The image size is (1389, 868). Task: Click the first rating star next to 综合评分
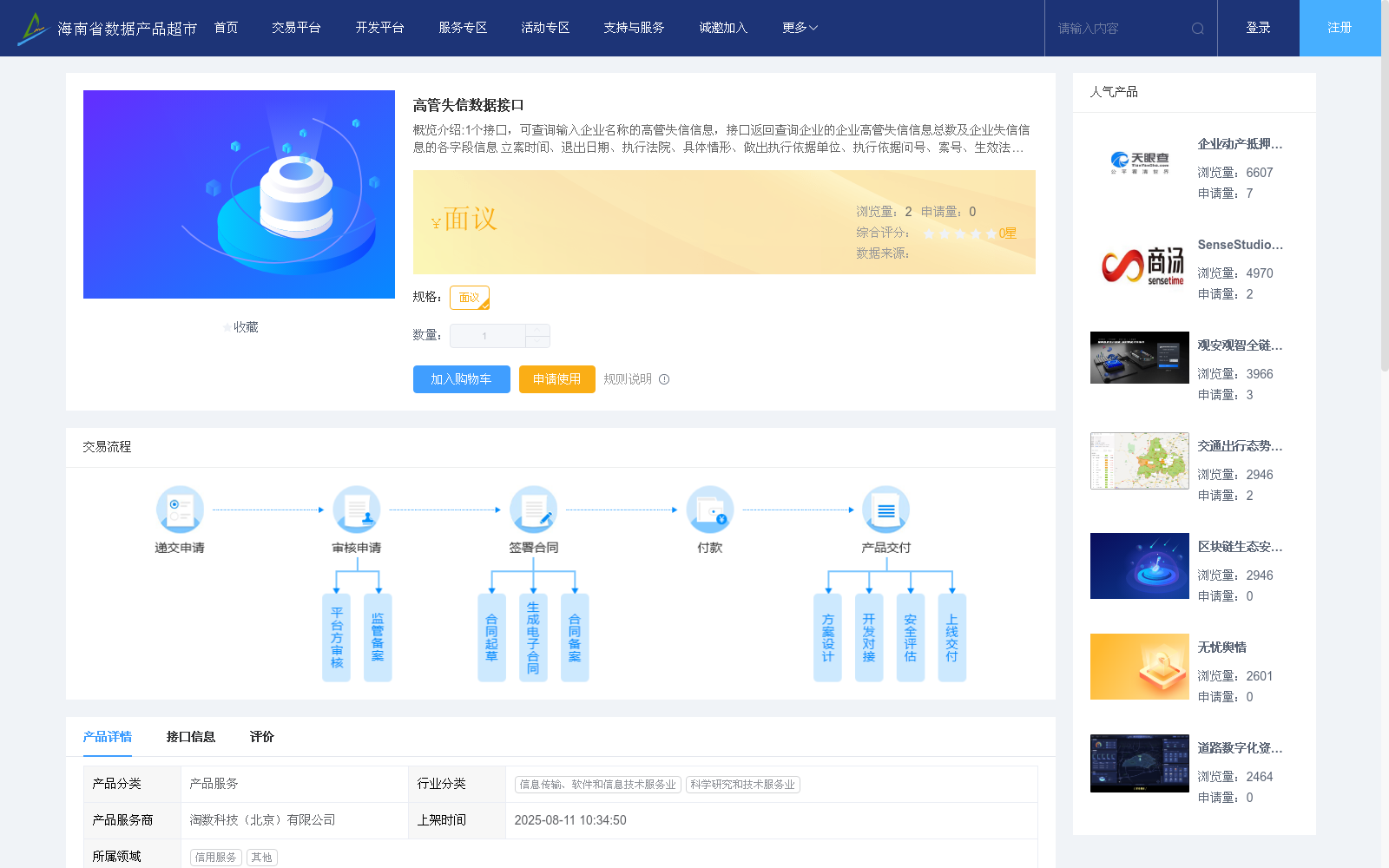click(x=930, y=233)
